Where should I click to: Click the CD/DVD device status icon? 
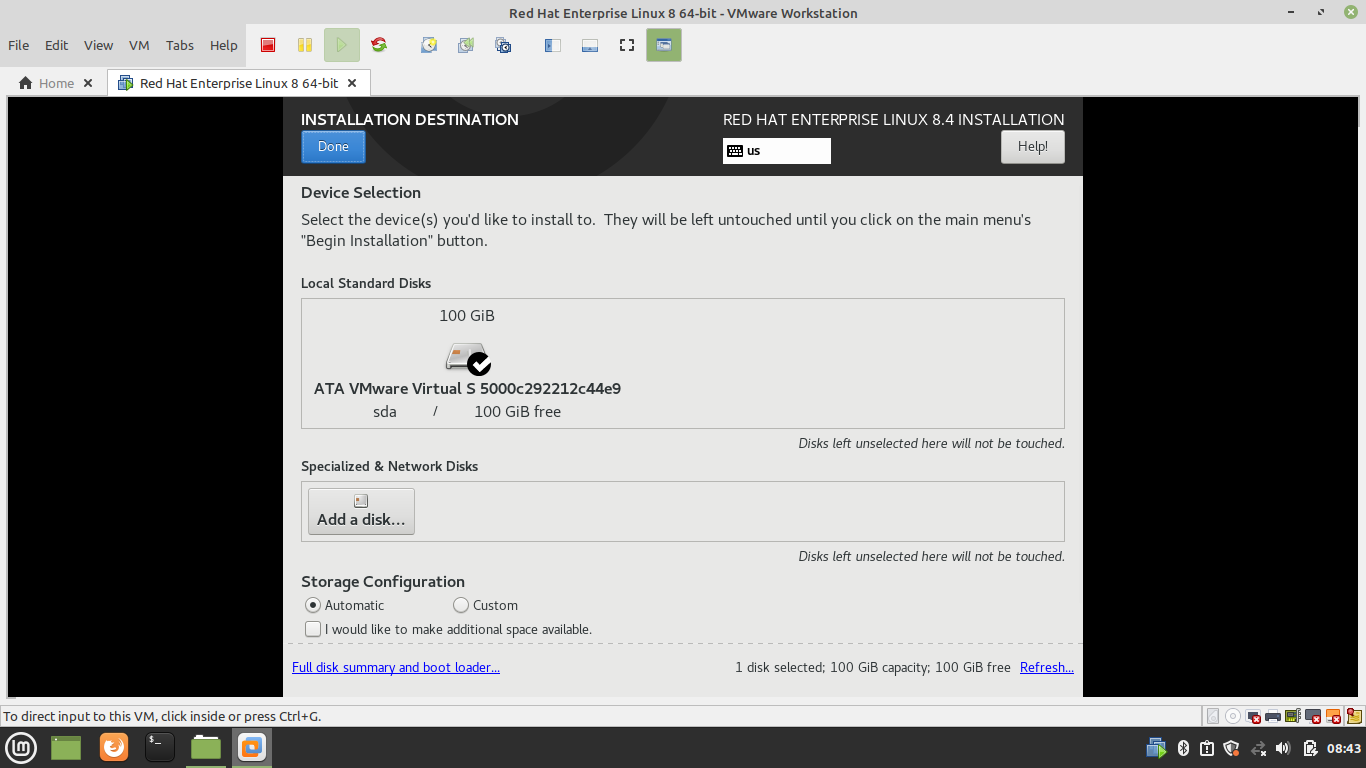point(1233,716)
